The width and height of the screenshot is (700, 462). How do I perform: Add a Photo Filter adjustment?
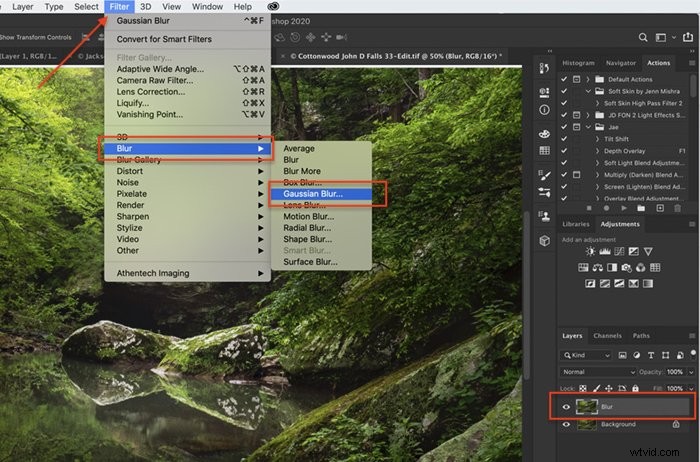(x=626, y=267)
